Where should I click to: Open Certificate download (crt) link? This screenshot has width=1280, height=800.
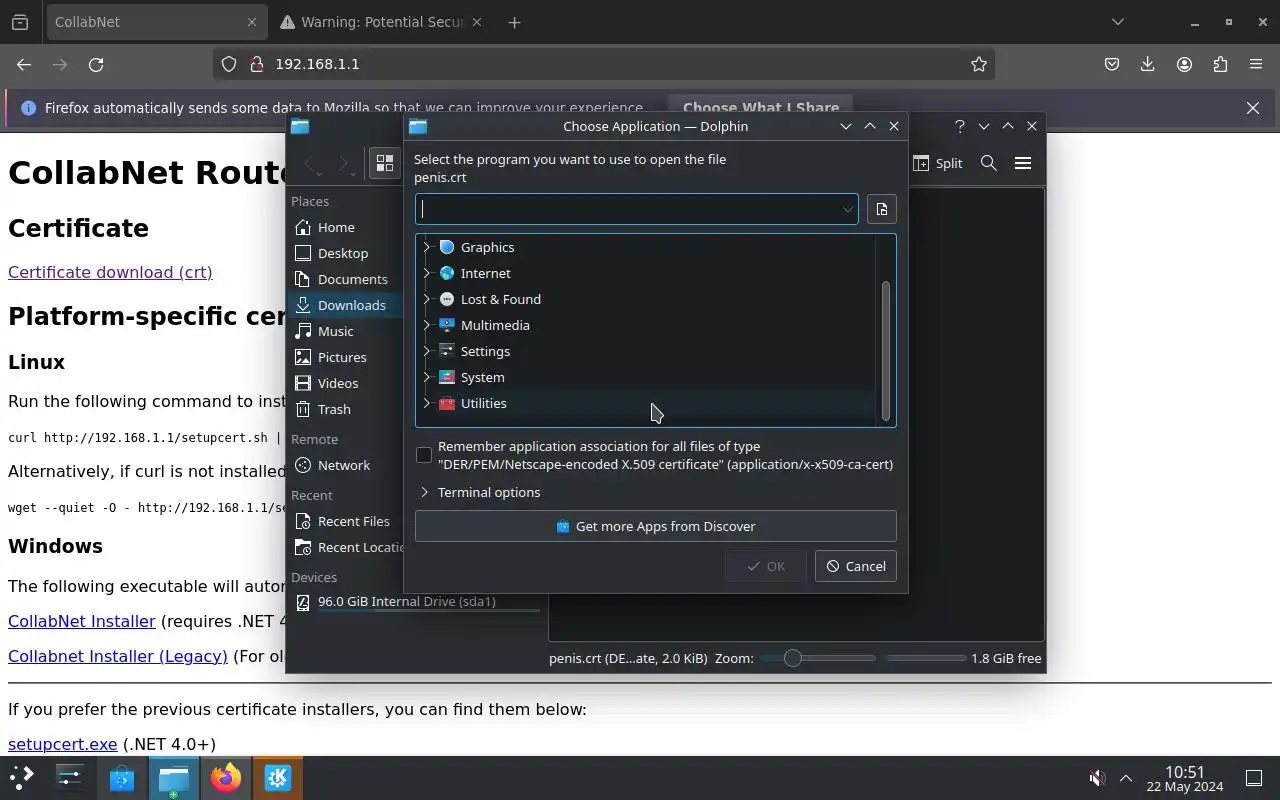pyautogui.click(x=110, y=272)
